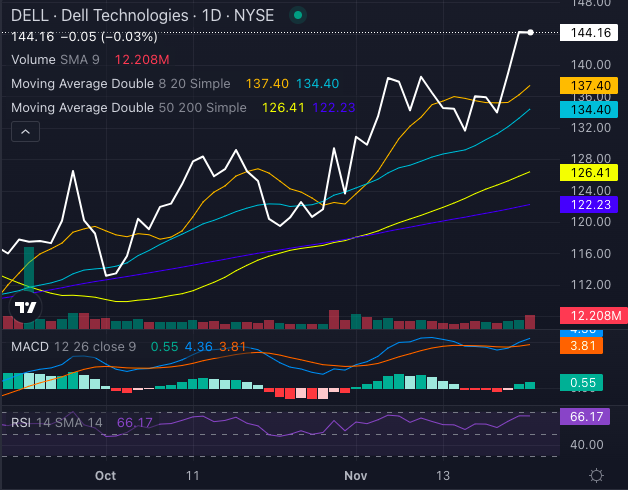Click the 11 date label on time axis
This screenshot has height=490, width=628.
193,476
